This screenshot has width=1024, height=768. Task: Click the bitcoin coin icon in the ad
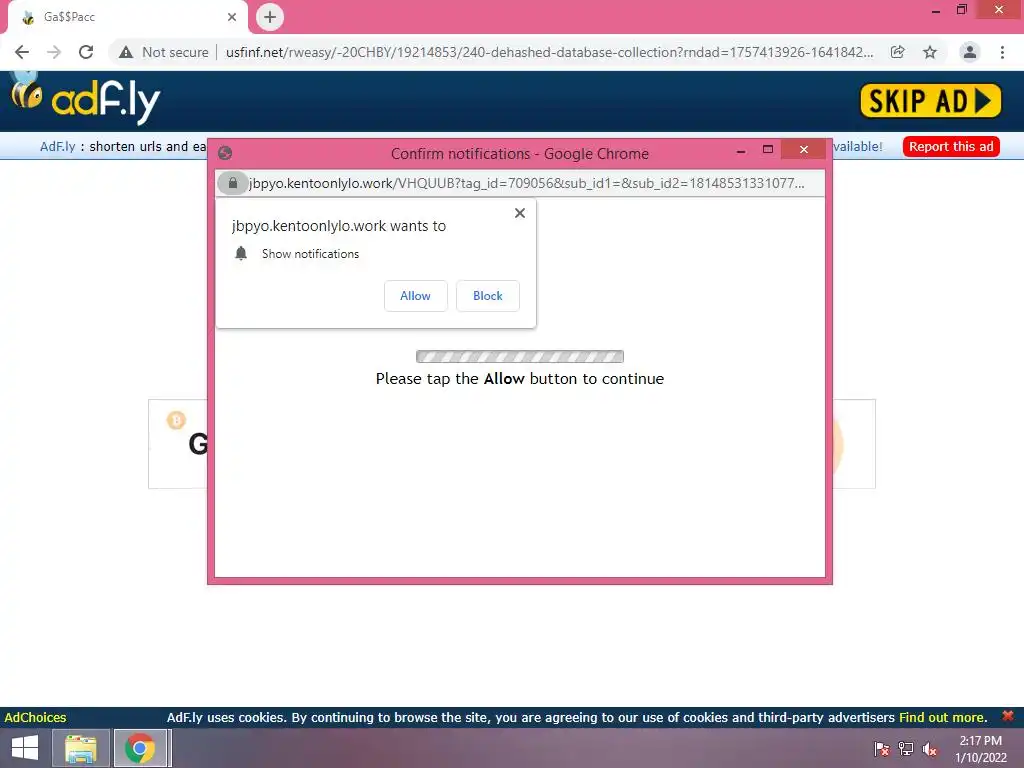[x=176, y=420]
